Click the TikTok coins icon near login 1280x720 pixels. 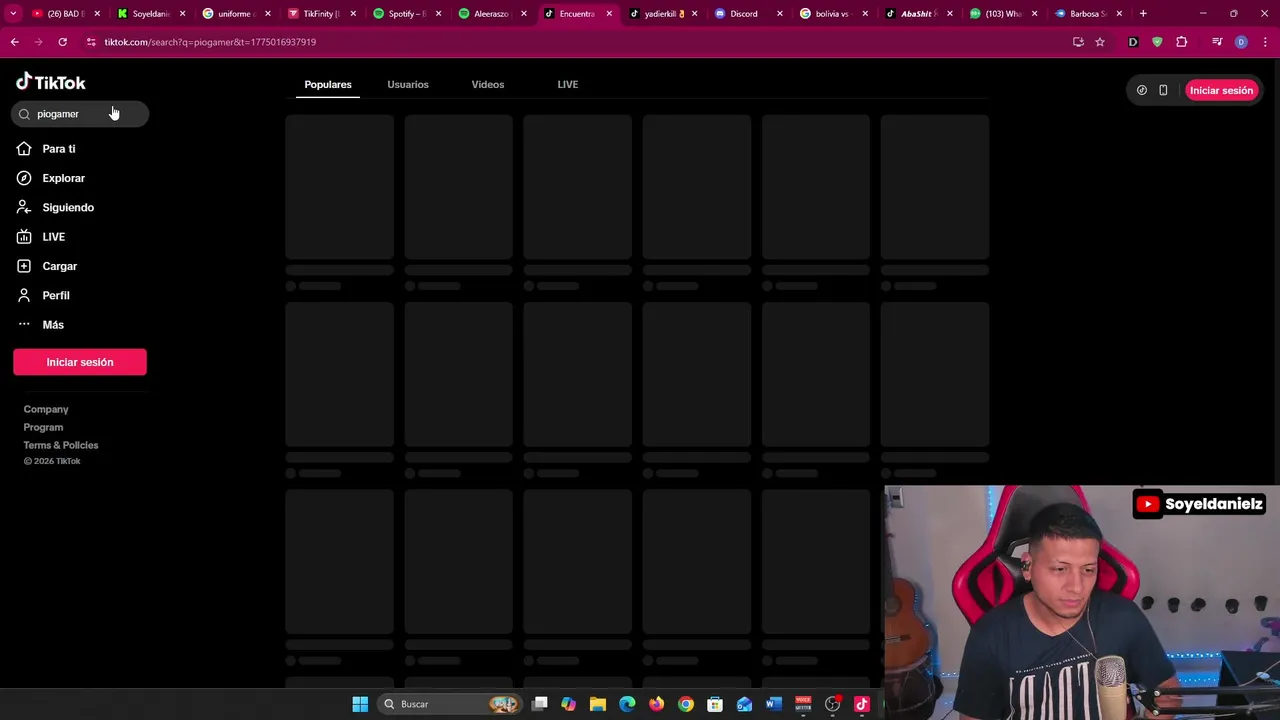point(1142,90)
